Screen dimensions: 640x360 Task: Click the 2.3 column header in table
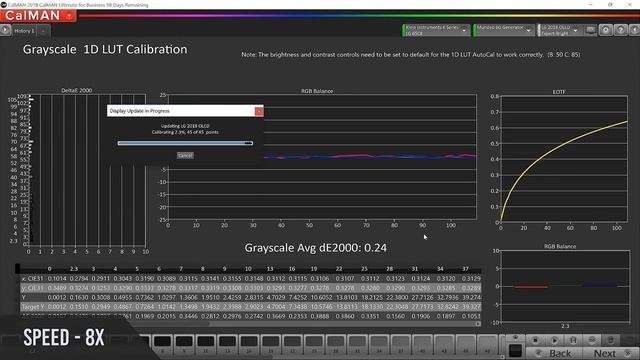coord(73,269)
